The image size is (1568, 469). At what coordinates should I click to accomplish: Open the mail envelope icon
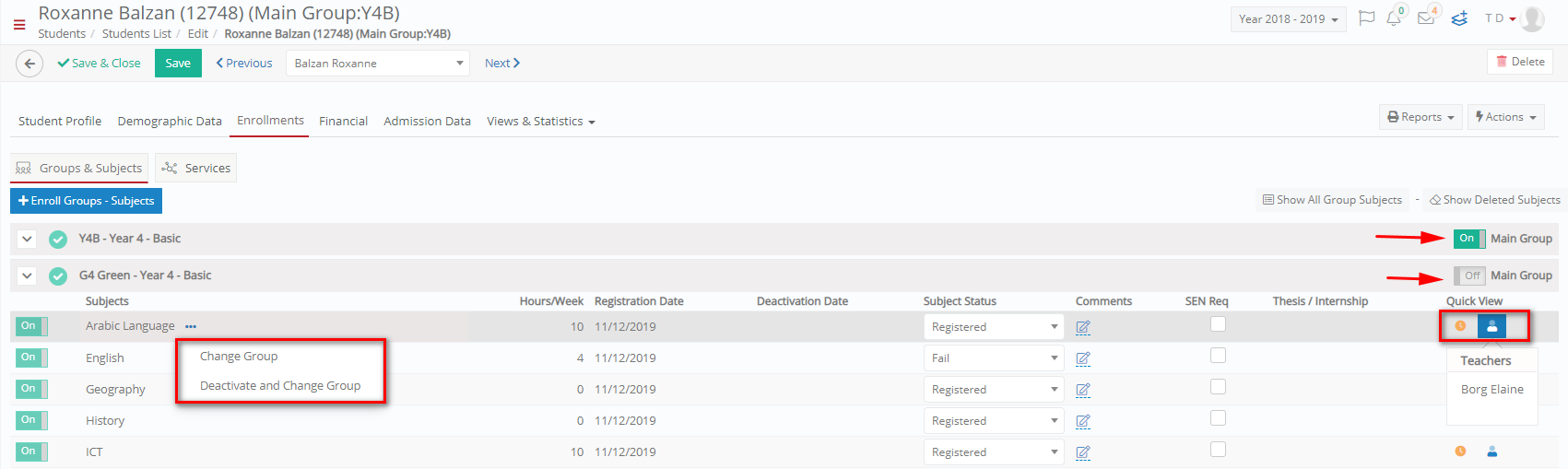1426,18
